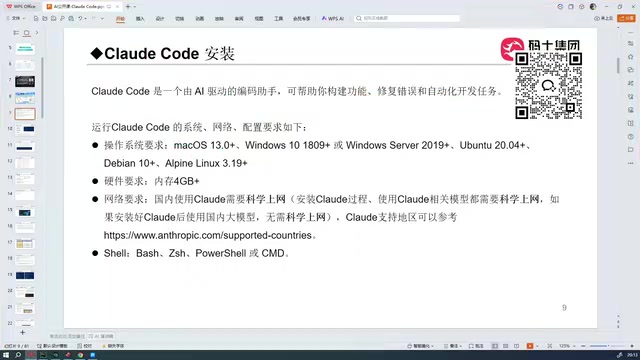Image resolution: width=640 pixels, height=360 pixels.
Task: Switch panel to slide thumbnails icon
Action: point(27,33)
